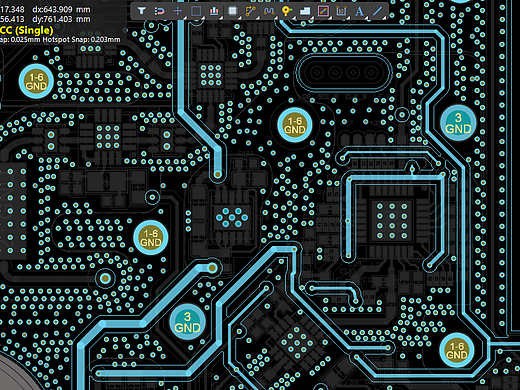The height and width of the screenshot is (390, 520).
Task: Select the place component chip tool
Action: [x=232, y=11]
